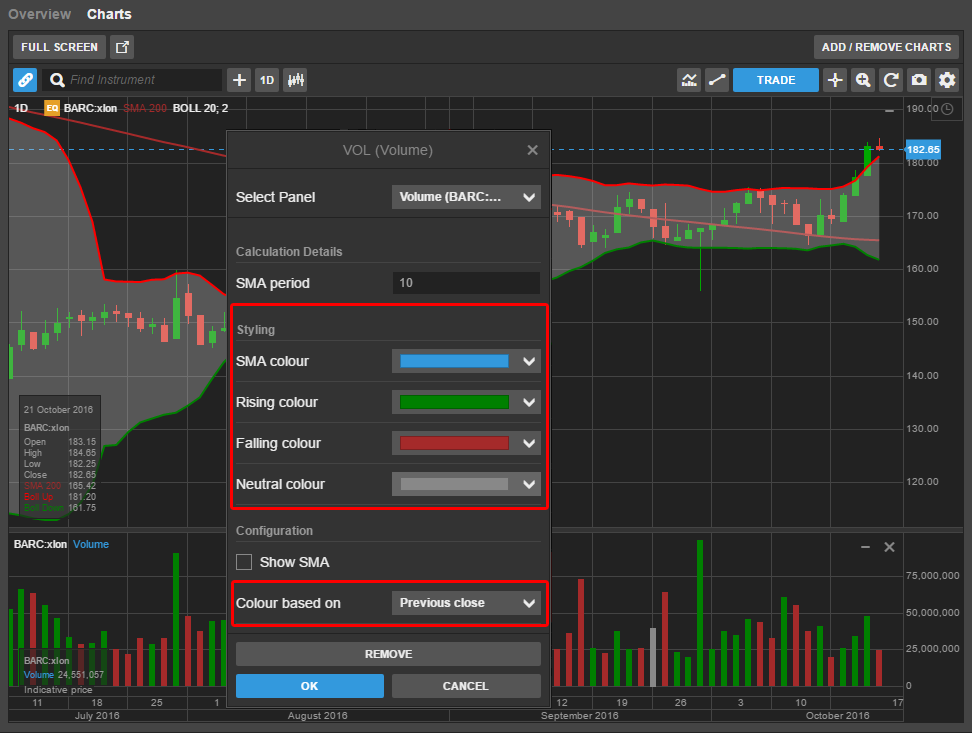Image resolution: width=972 pixels, height=733 pixels.
Task: Open the Colour based on dropdown
Action: tap(466, 603)
